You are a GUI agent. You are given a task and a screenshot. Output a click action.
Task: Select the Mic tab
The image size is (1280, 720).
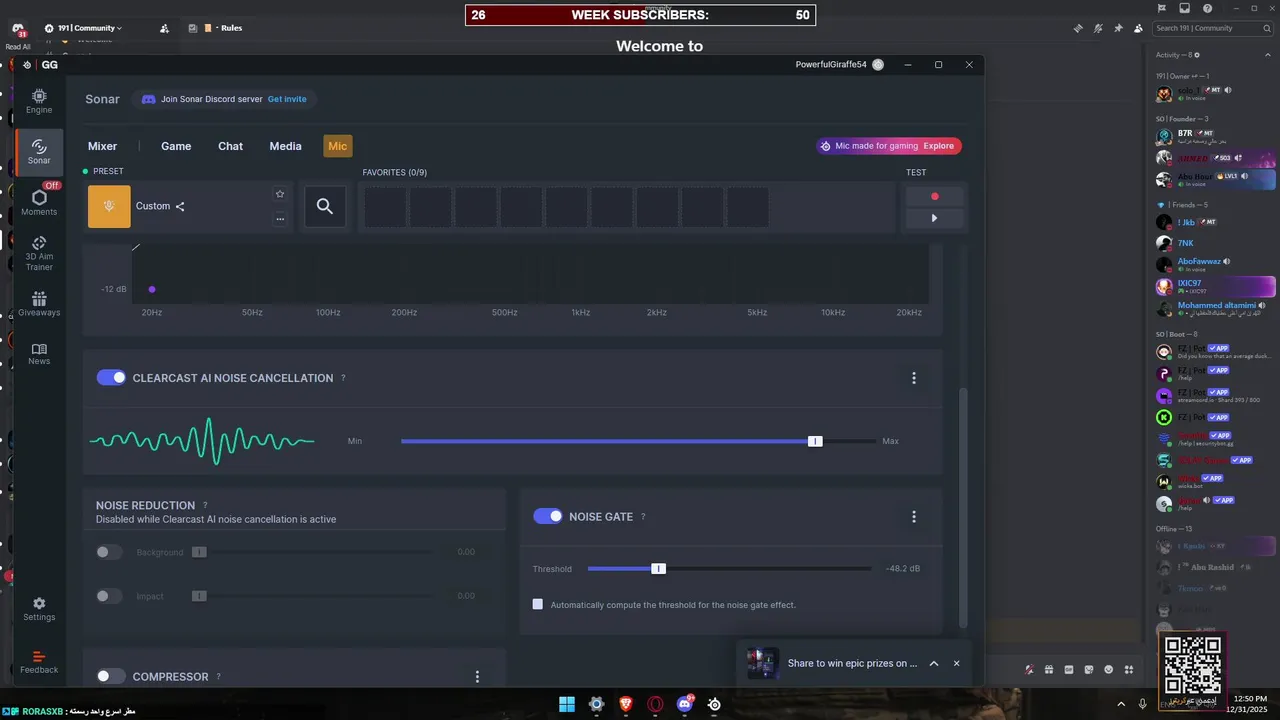(338, 146)
